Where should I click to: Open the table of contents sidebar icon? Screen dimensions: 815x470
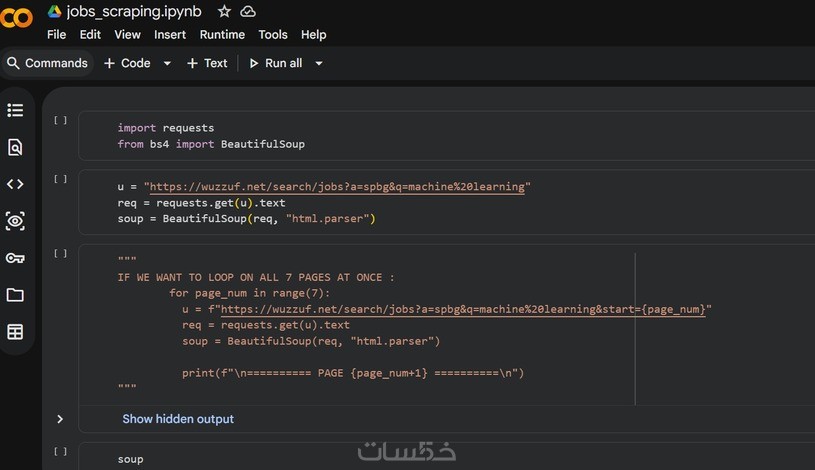15,110
